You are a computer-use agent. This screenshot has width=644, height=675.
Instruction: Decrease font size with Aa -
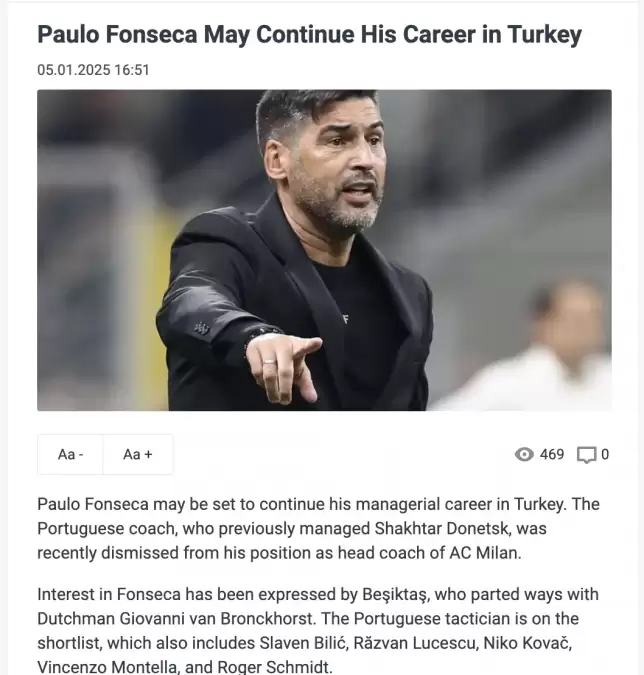pos(70,455)
